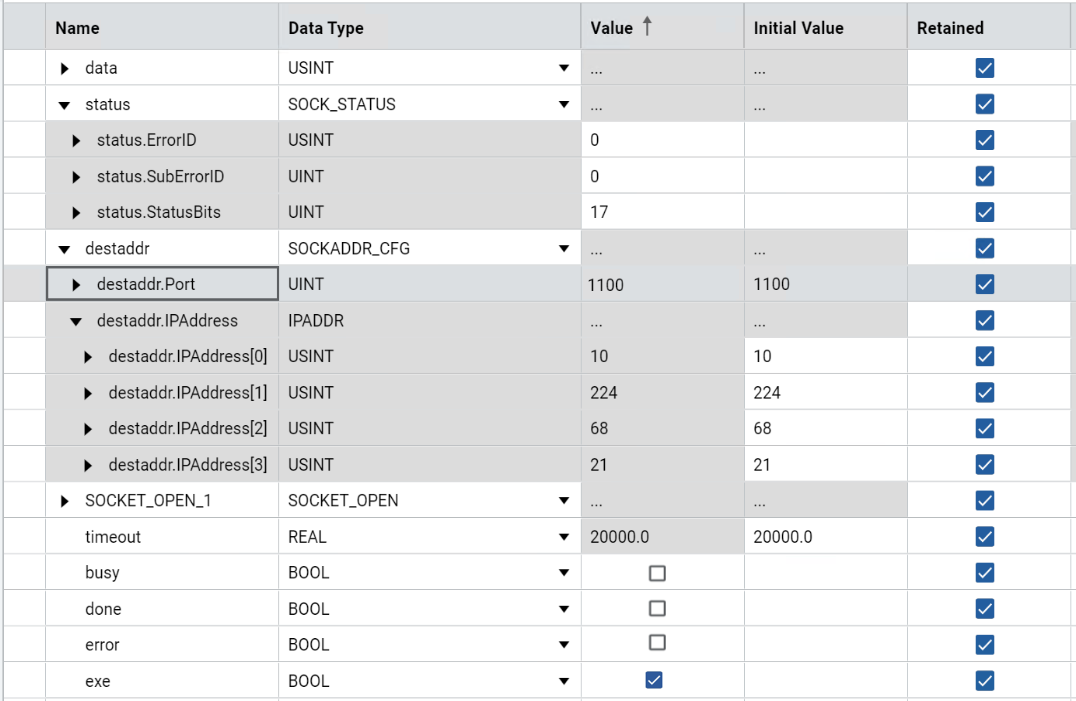Open SOCK_STATUS data type dropdown
The width and height of the screenshot is (1076, 701).
(x=563, y=105)
